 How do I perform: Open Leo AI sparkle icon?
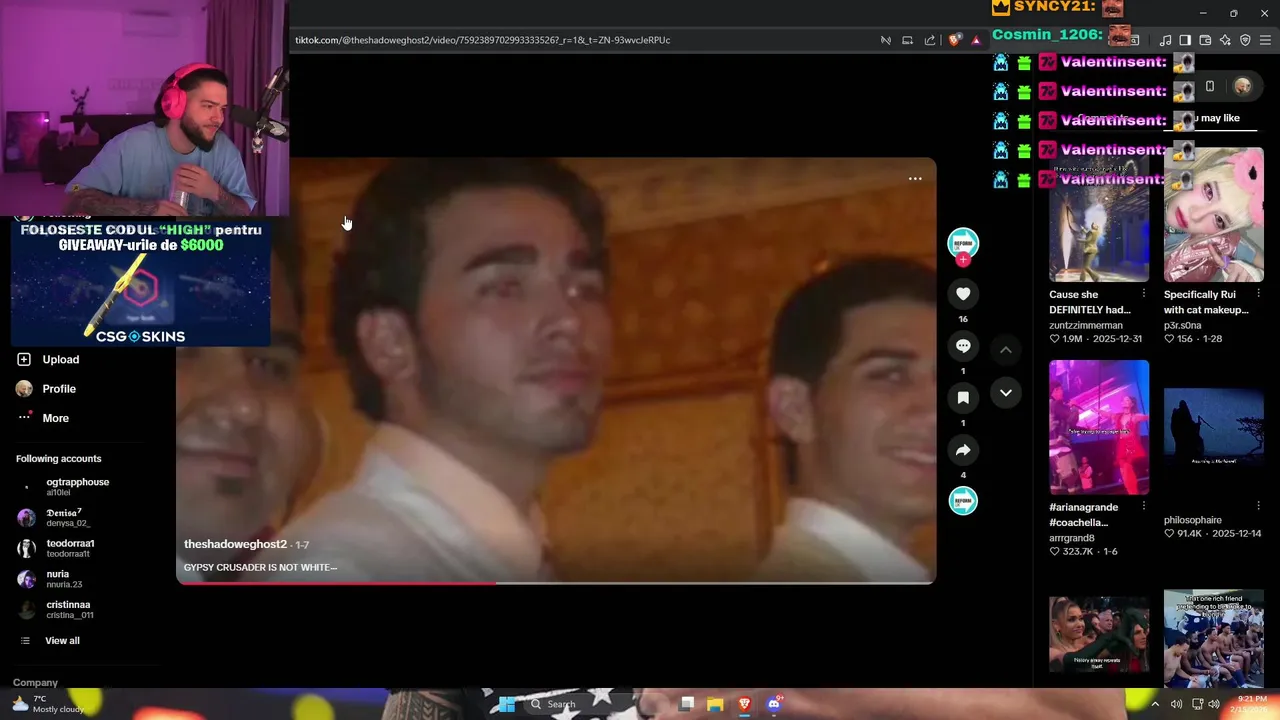coord(1225,40)
